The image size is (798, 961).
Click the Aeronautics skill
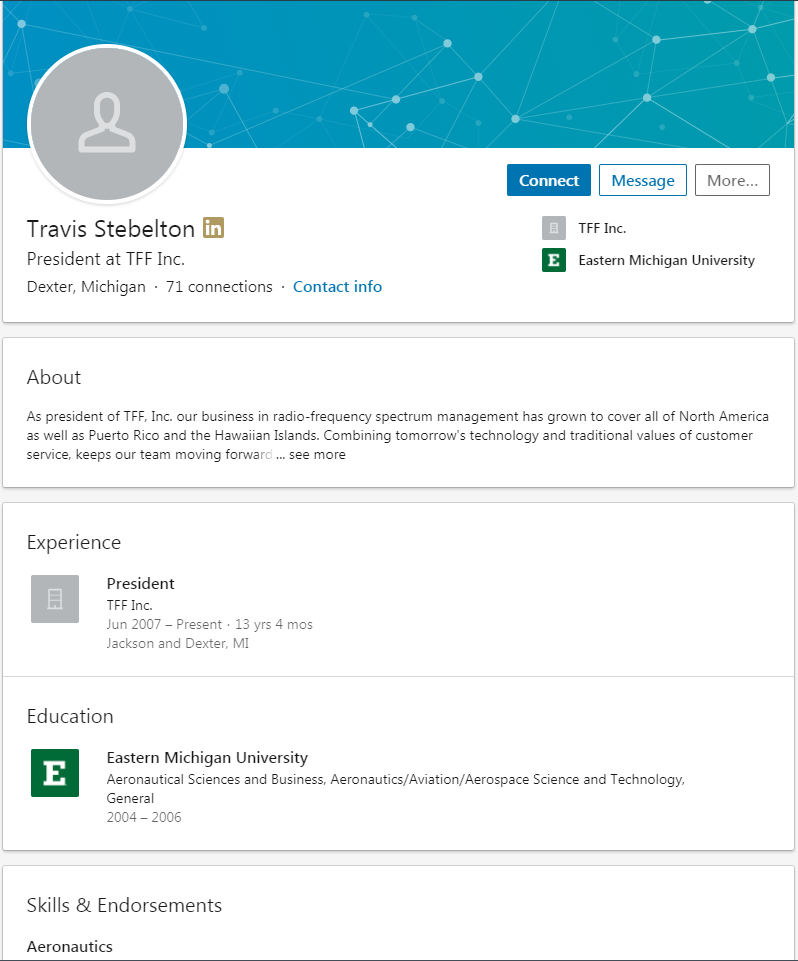(70, 946)
